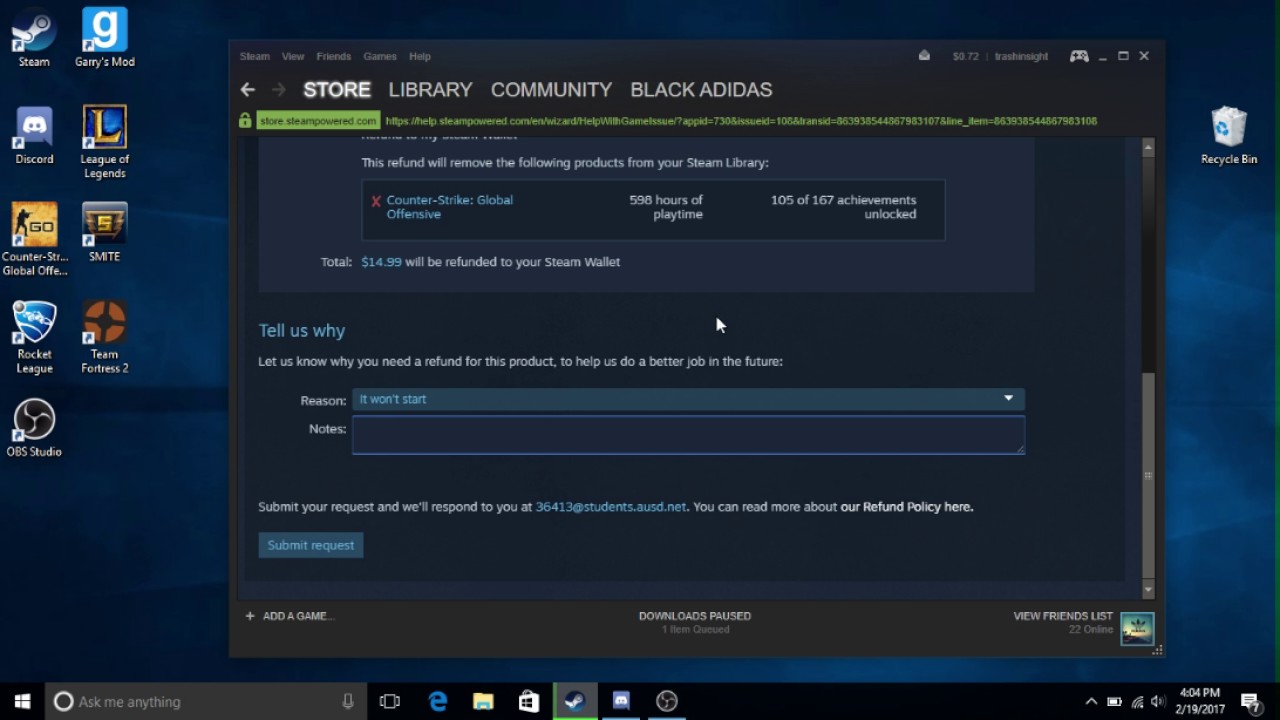The image size is (1280, 720).
Task: Click the network tray icon
Action: tap(1137, 702)
